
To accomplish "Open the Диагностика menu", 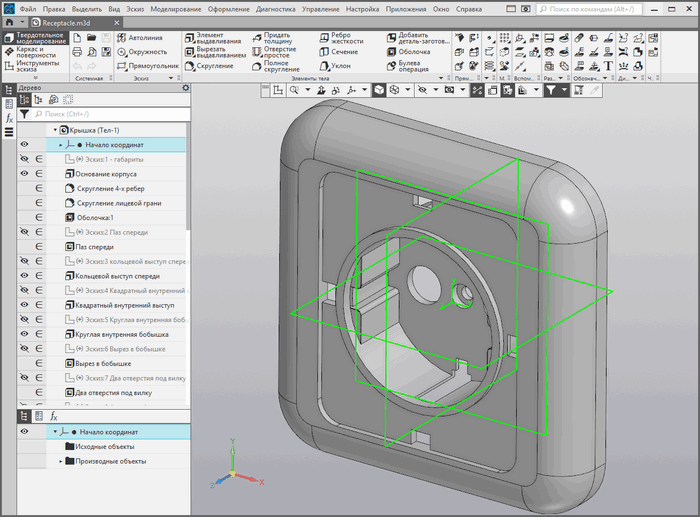I will (x=276, y=7).
